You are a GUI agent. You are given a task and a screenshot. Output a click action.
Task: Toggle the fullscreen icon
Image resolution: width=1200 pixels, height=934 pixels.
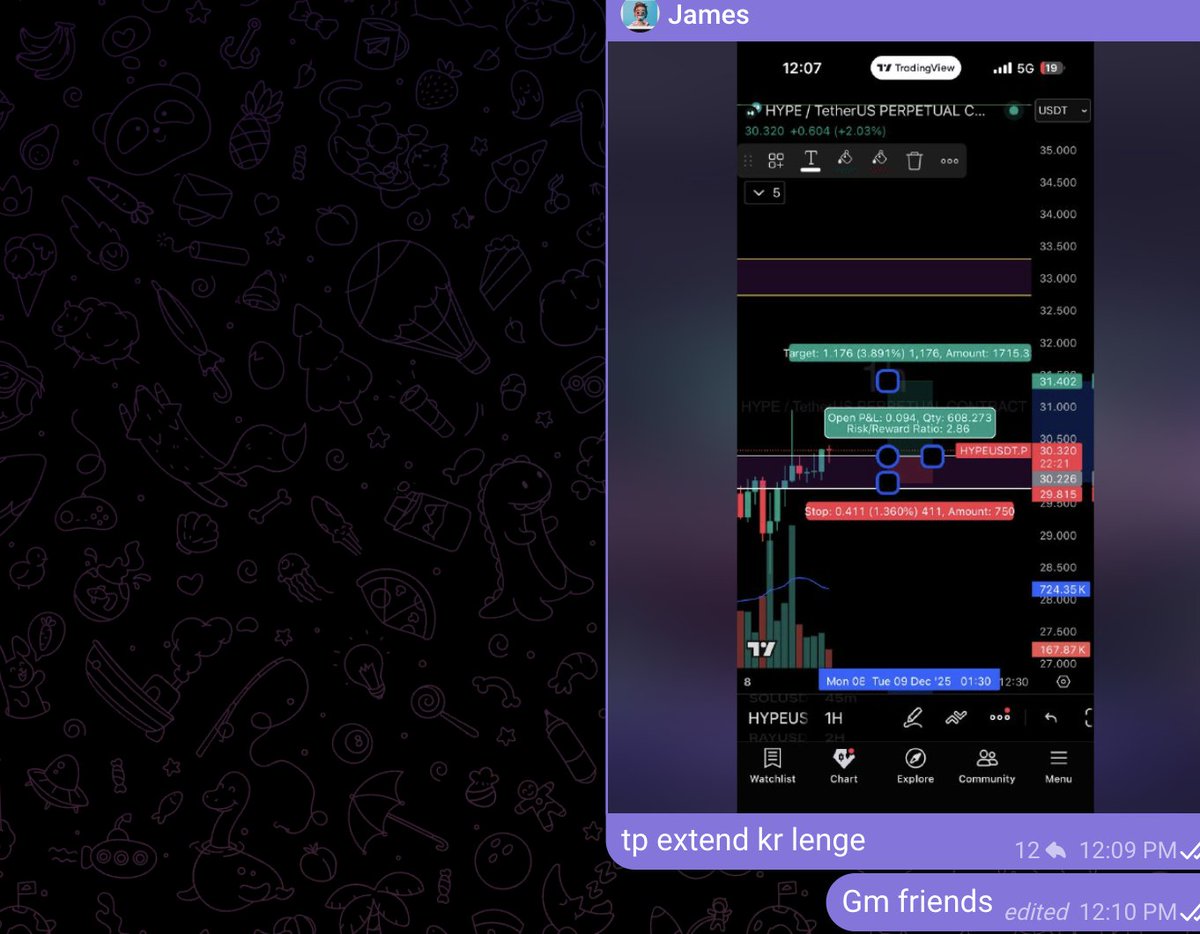click(x=1088, y=717)
